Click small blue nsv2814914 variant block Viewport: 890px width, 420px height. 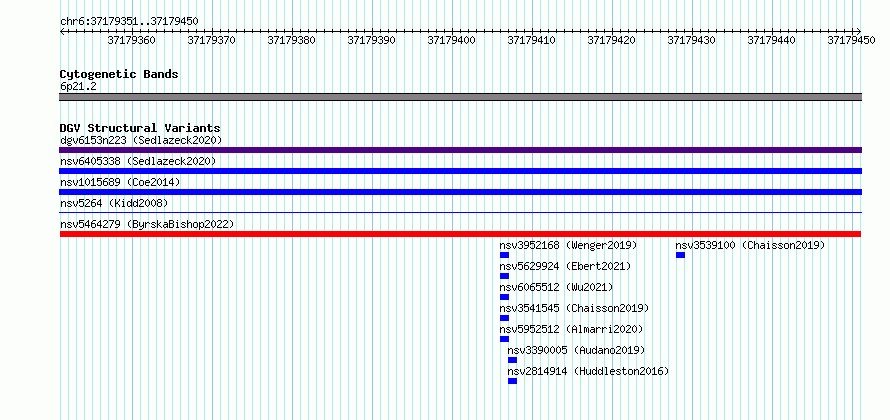click(512, 381)
